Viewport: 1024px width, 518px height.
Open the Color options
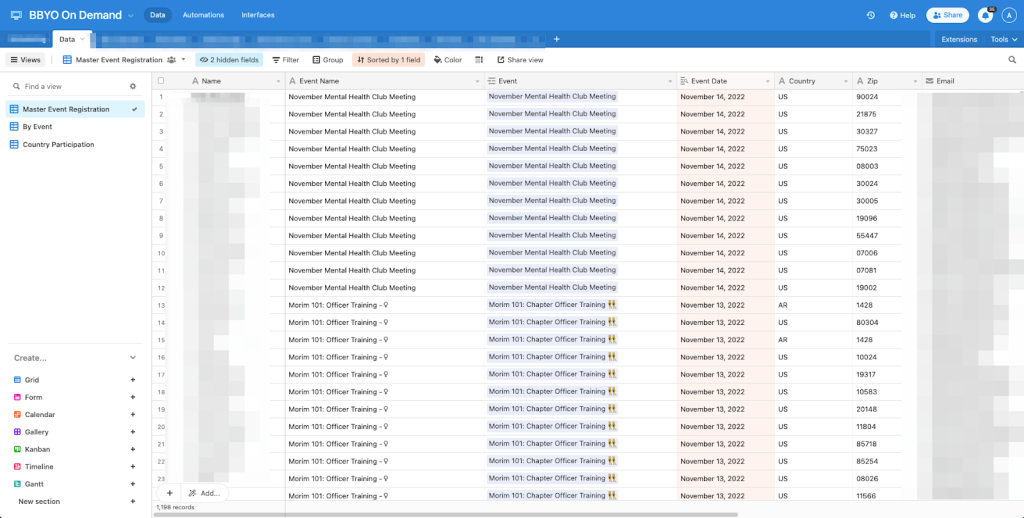[x=447, y=60]
